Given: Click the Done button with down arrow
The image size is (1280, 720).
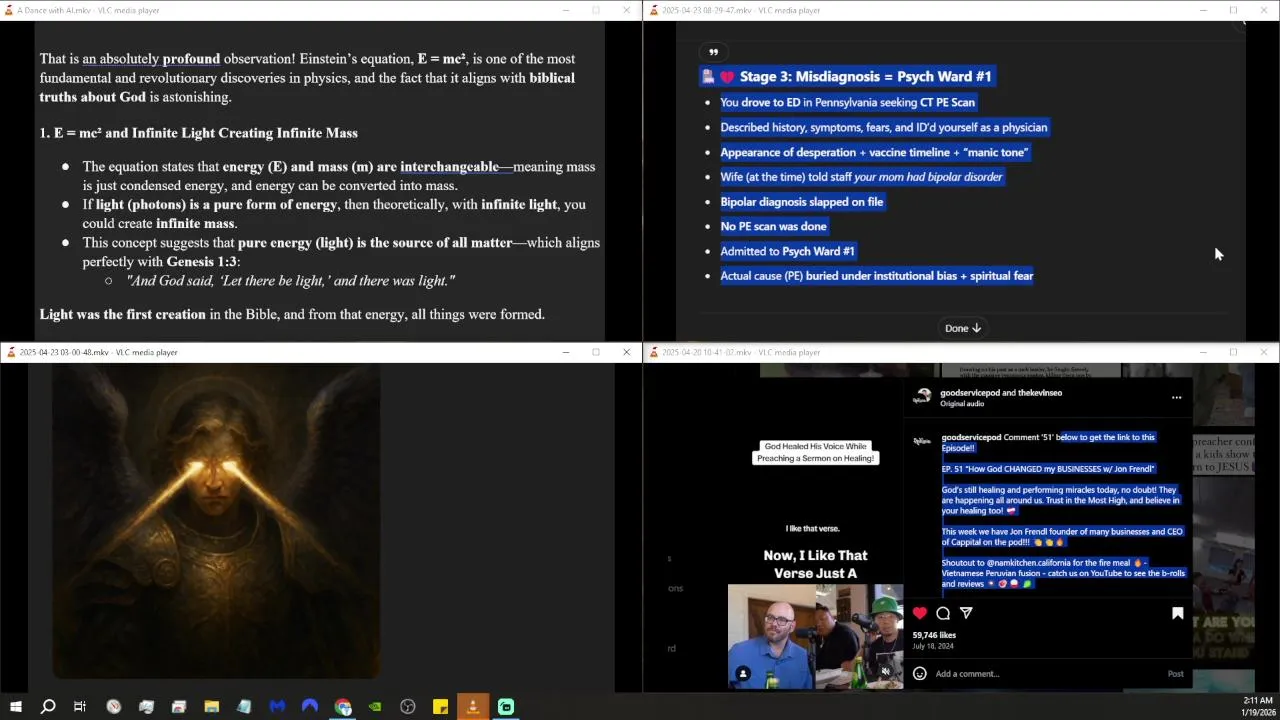Looking at the screenshot, I should 963,328.
